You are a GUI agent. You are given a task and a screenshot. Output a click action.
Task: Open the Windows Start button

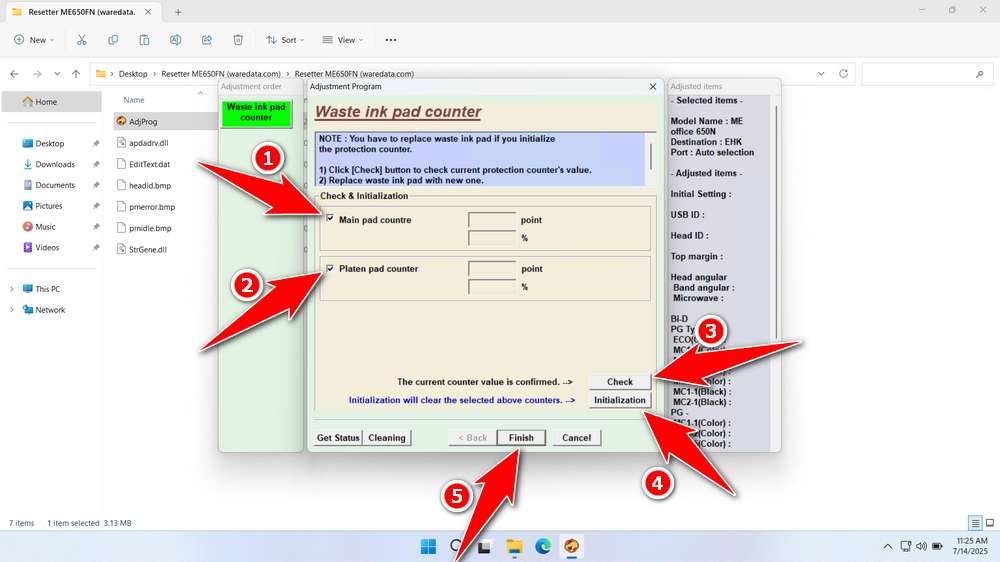click(429, 546)
